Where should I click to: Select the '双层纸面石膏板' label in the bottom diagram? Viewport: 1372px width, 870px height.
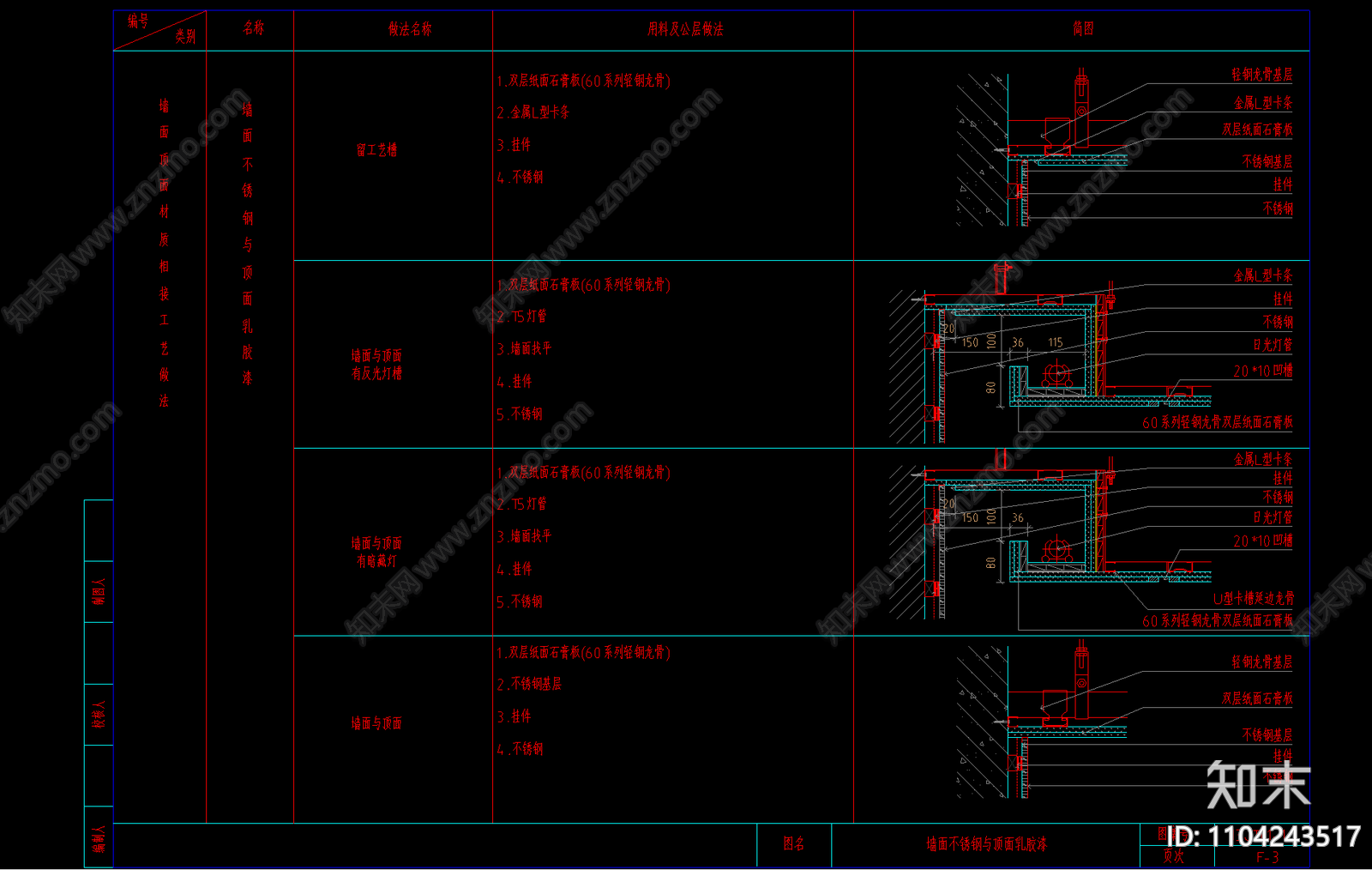pyautogui.click(x=1257, y=698)
